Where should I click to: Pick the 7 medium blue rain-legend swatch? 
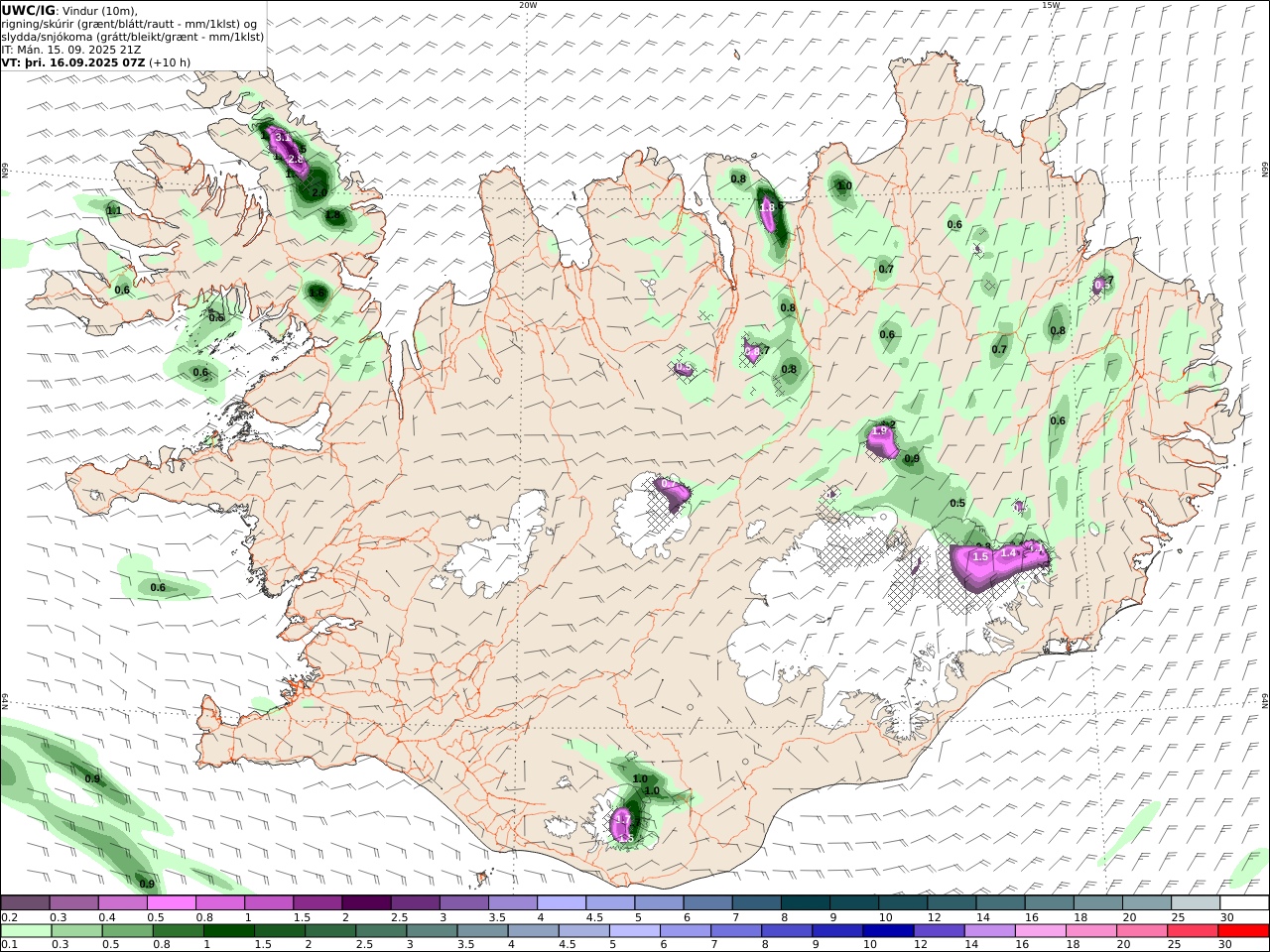[735, 930]
